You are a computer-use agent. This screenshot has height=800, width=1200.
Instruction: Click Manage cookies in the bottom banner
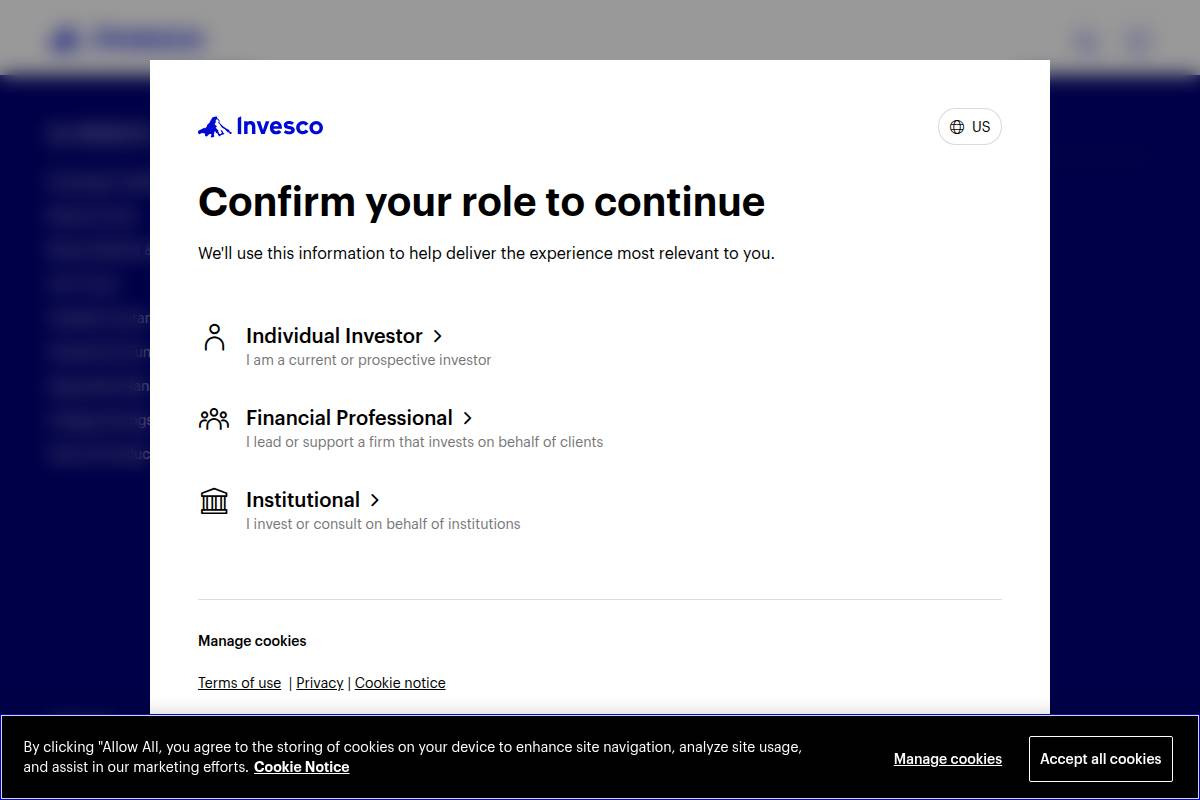click(947, 759)
